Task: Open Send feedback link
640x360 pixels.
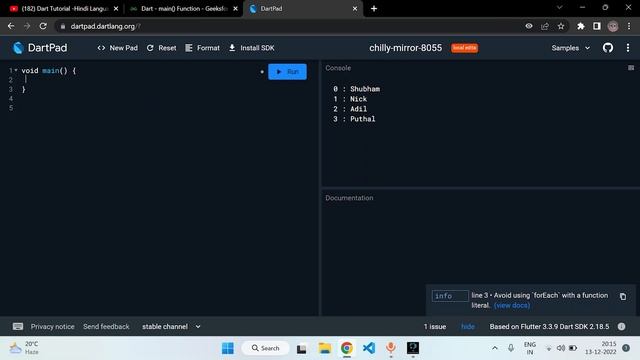Action: point(106,327)
